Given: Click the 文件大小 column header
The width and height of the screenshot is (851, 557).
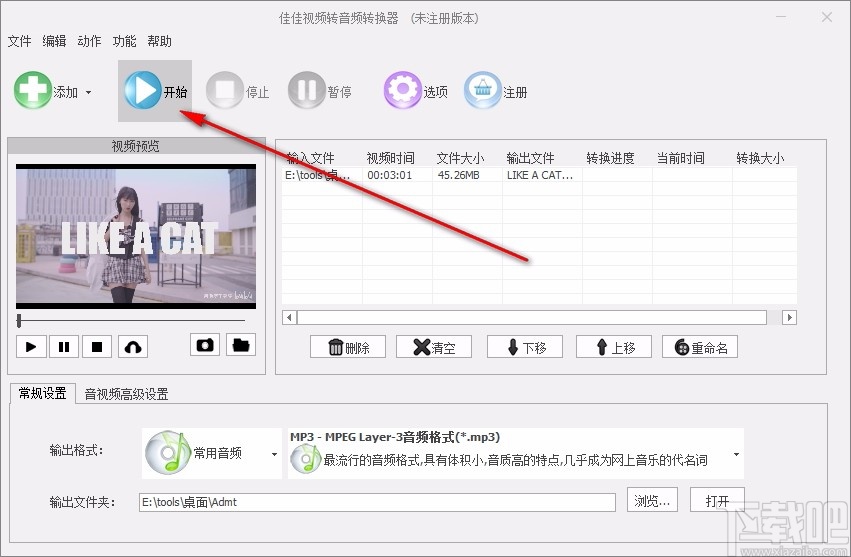Looking at the screenshot, I should [x=460, y=159].
